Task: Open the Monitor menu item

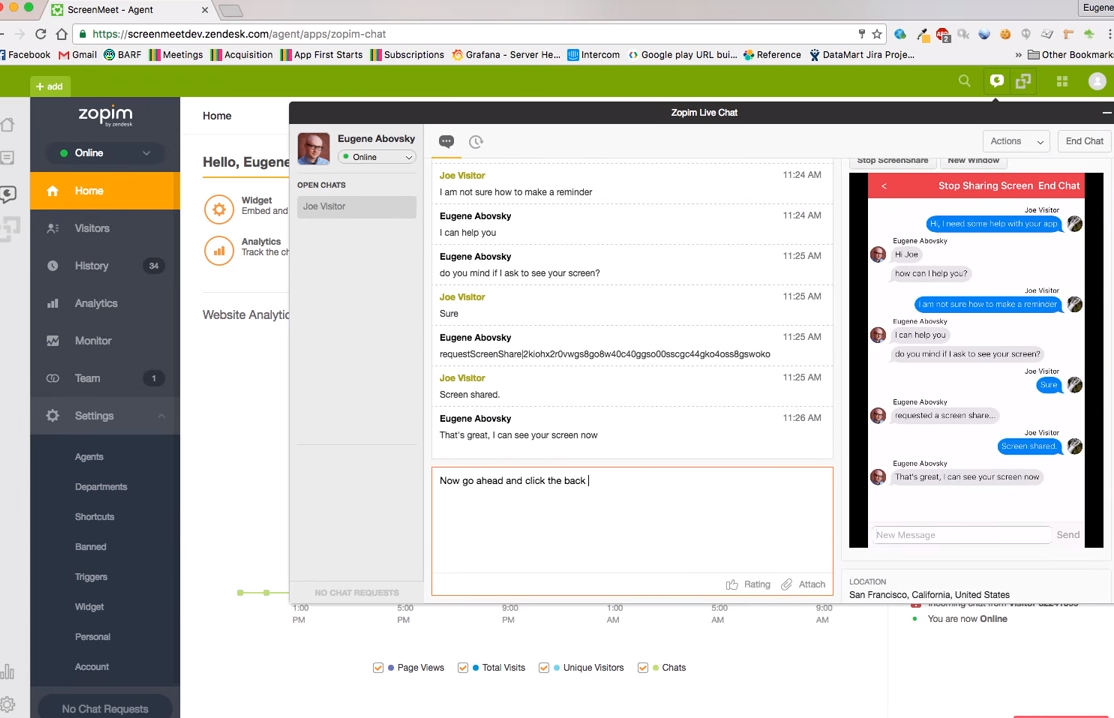Action: tap(104, 341)
